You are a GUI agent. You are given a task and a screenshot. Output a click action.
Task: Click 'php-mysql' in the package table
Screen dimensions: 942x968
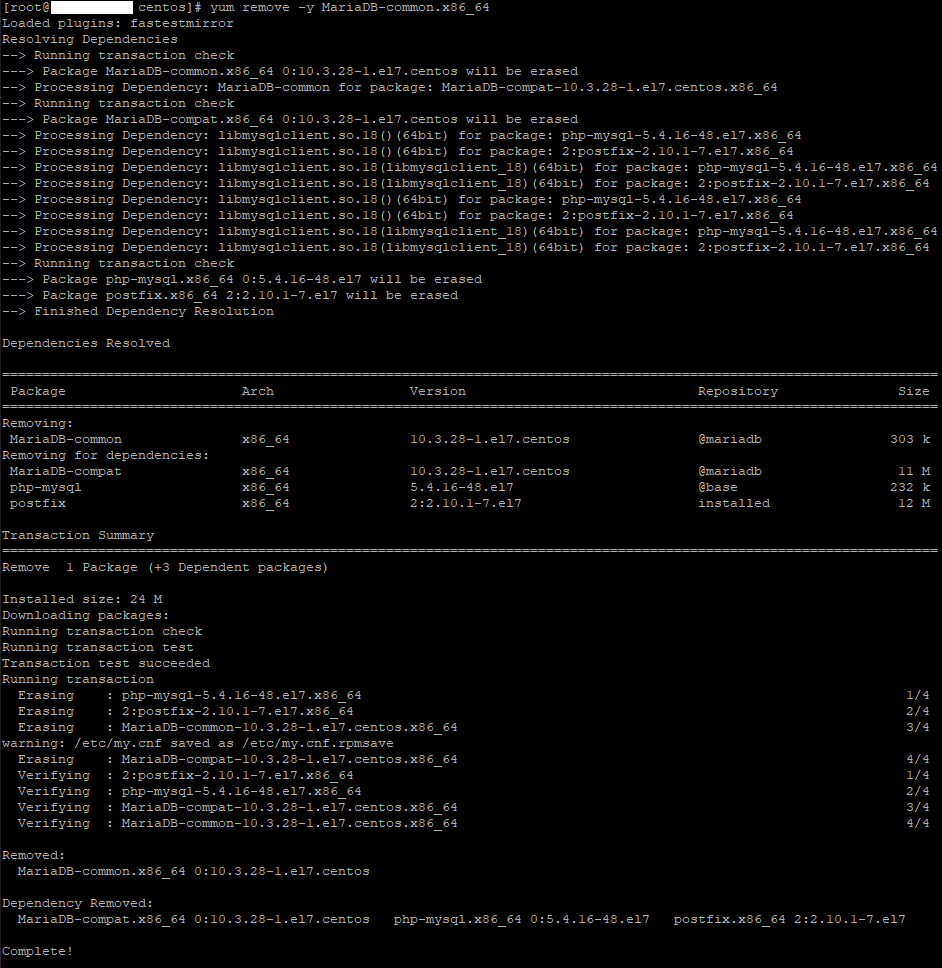pyautogui.click(x=46, y=488)
